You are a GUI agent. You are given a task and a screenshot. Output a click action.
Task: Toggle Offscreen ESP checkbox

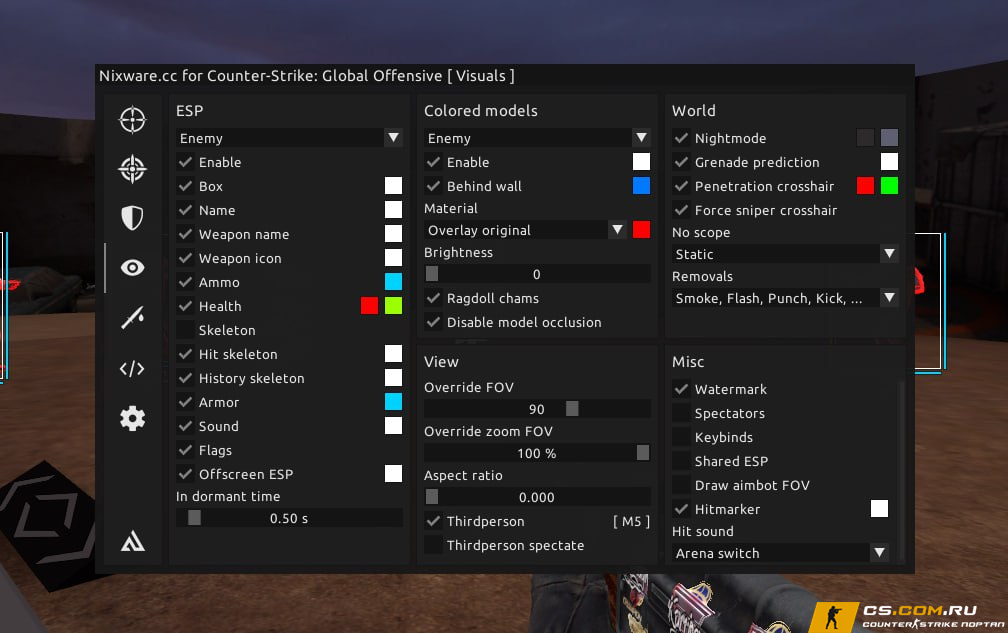pos(185,474)
